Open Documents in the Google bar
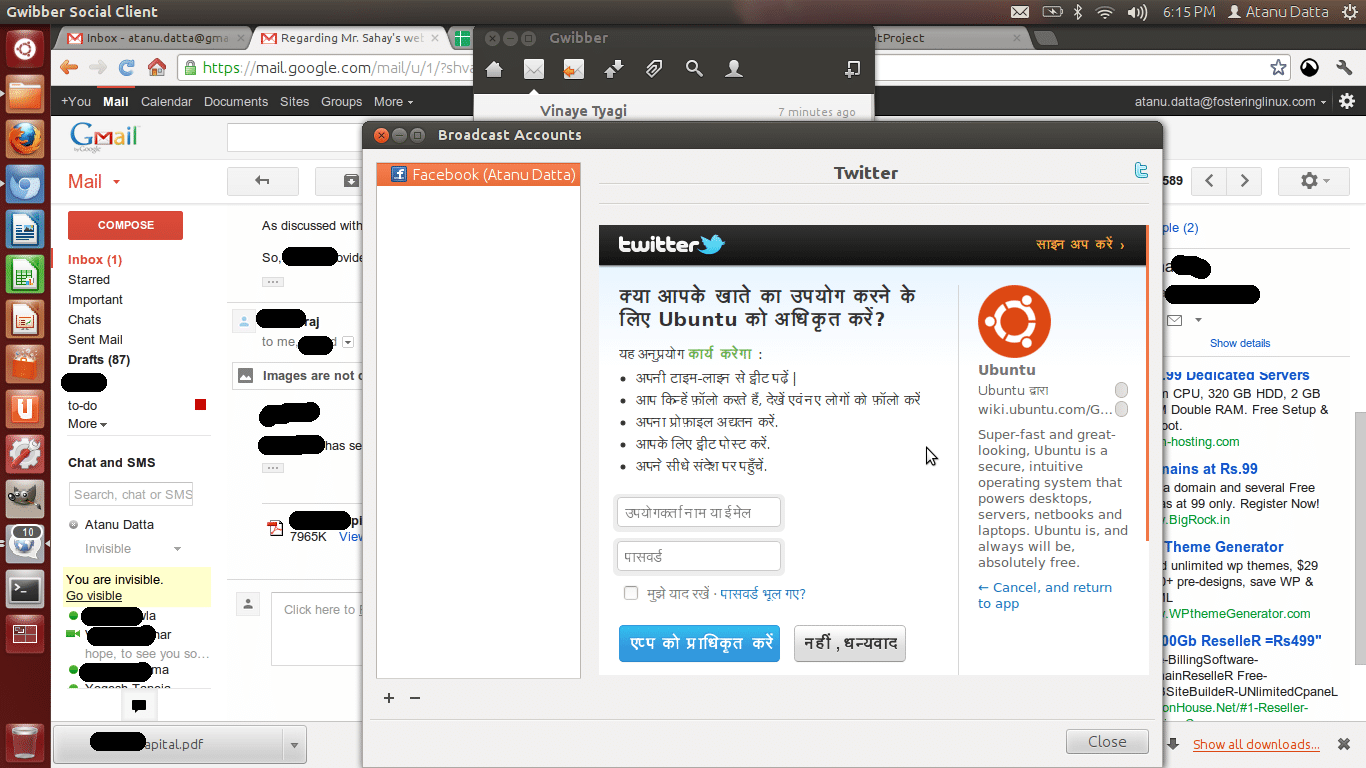1366x768 pixels. point(236,101)
